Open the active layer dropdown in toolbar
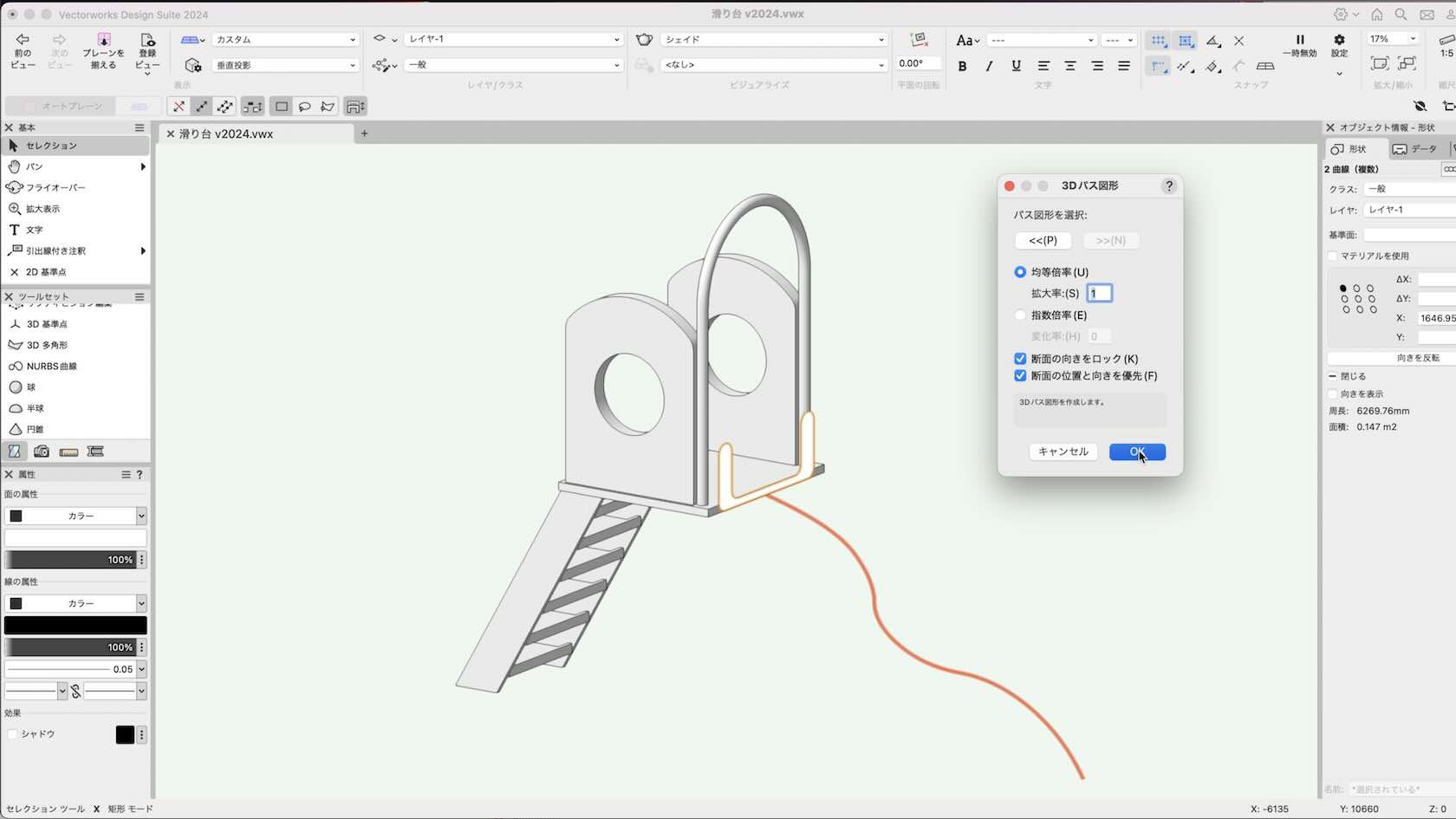 click(514, 39)
